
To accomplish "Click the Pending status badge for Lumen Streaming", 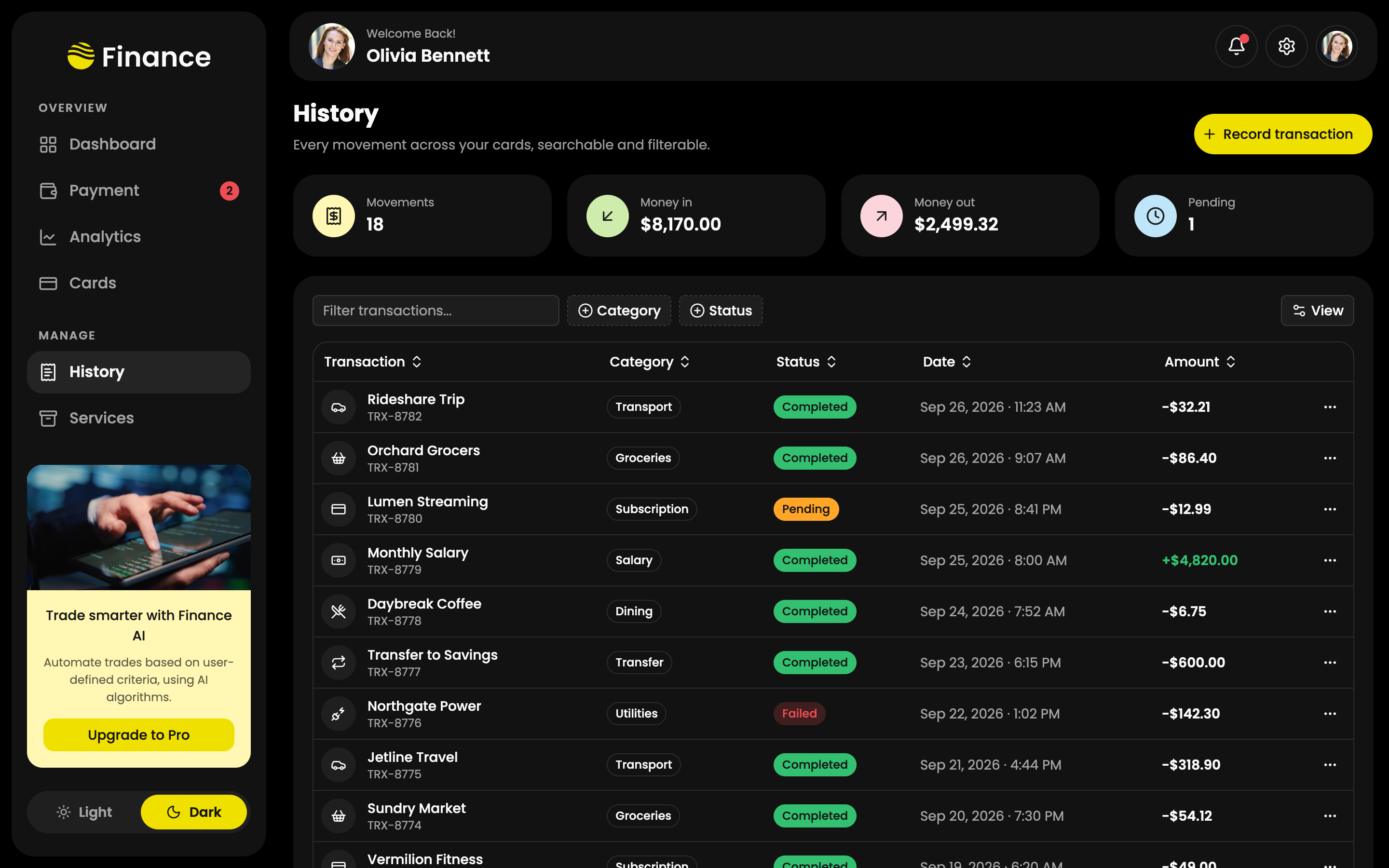I will click(805, 509).
